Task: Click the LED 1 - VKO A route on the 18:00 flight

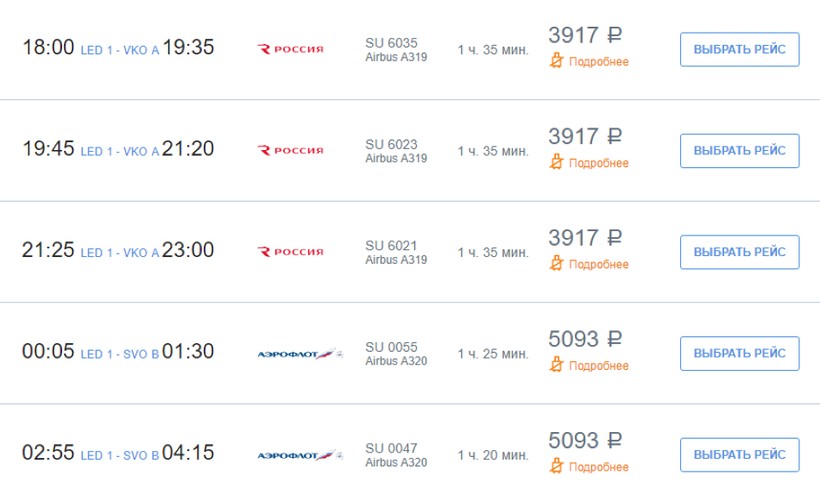Action: tap(119, 50)
